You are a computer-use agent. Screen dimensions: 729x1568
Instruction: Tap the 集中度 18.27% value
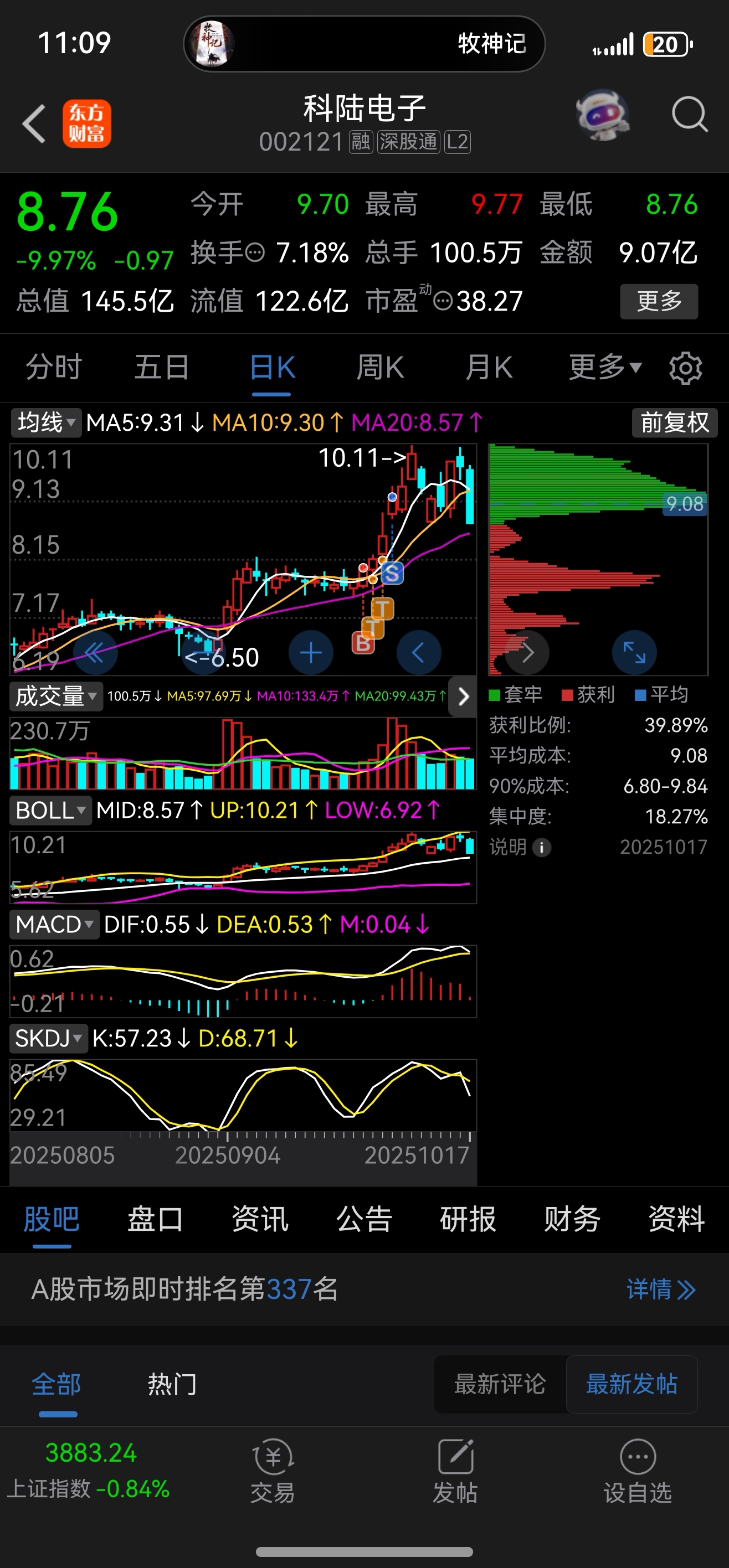tap(676, 816)
